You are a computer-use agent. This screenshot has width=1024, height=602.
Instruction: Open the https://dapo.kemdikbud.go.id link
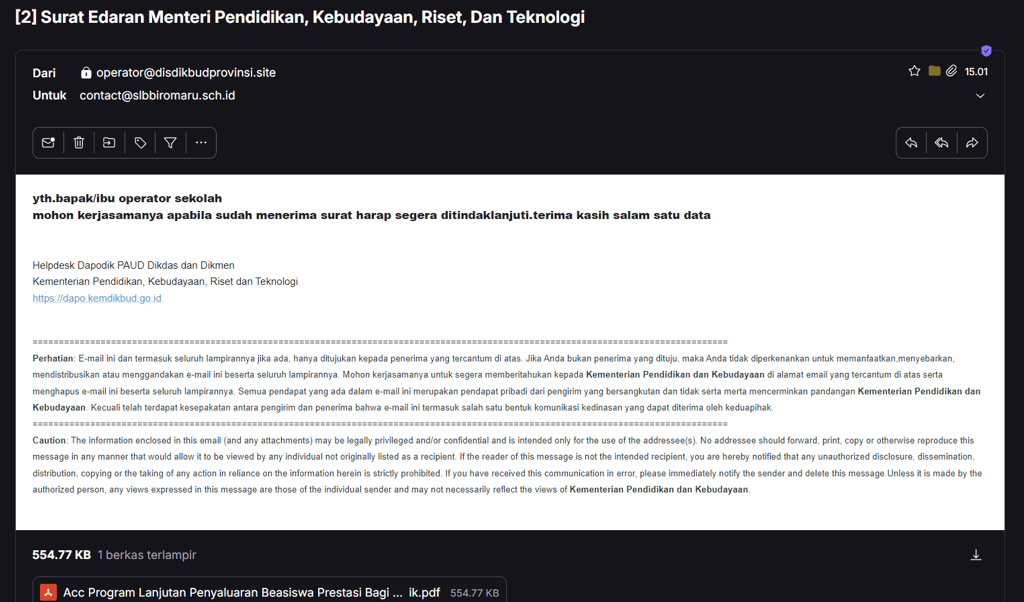coord(97,298)
